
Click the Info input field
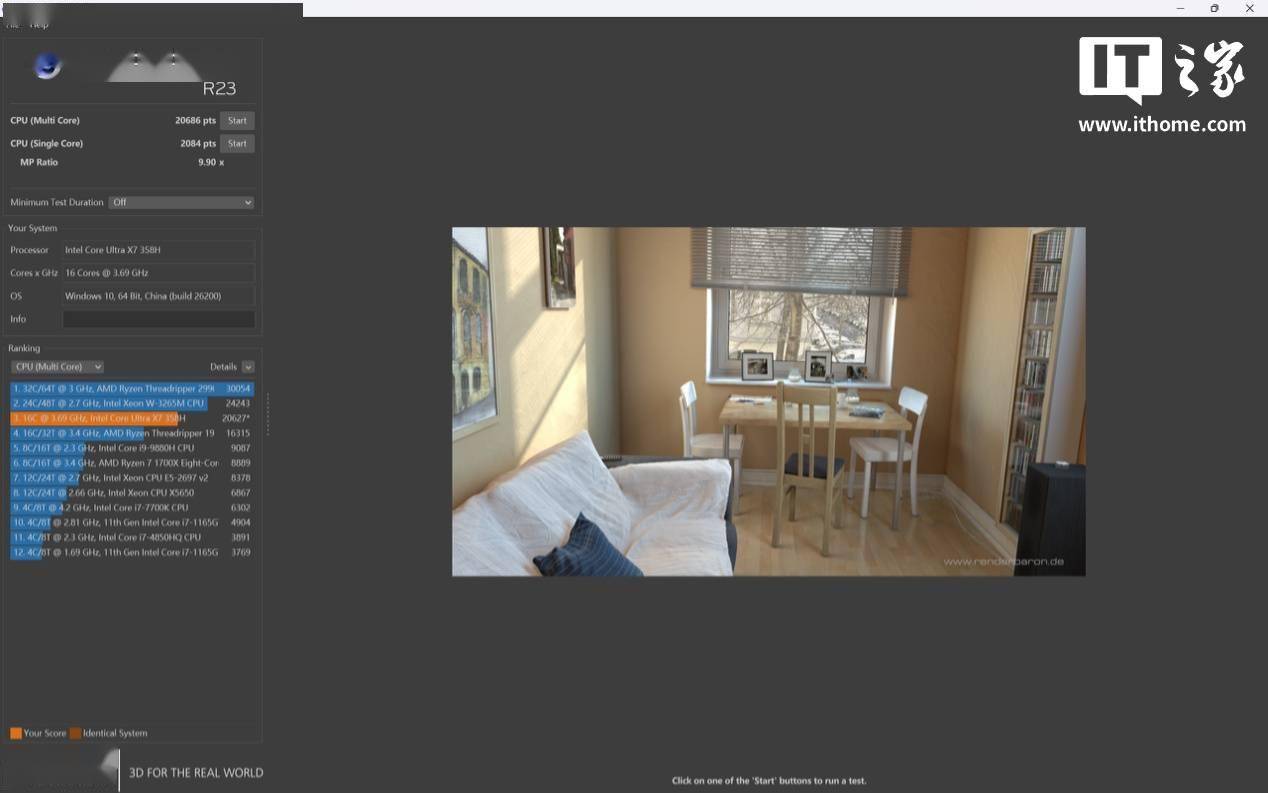point(158,319)
